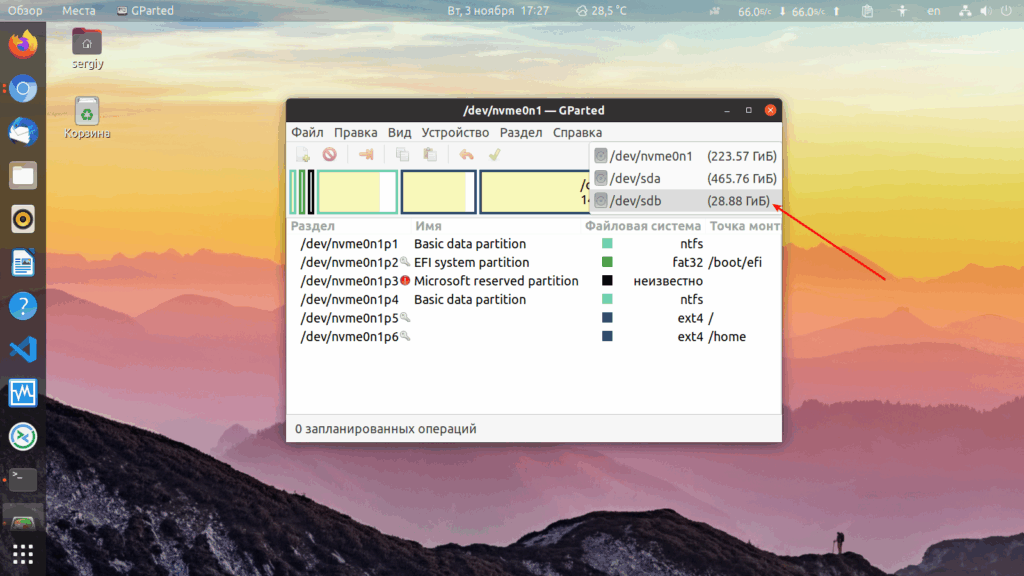Open the Места menu in top panel

[78, 10]
